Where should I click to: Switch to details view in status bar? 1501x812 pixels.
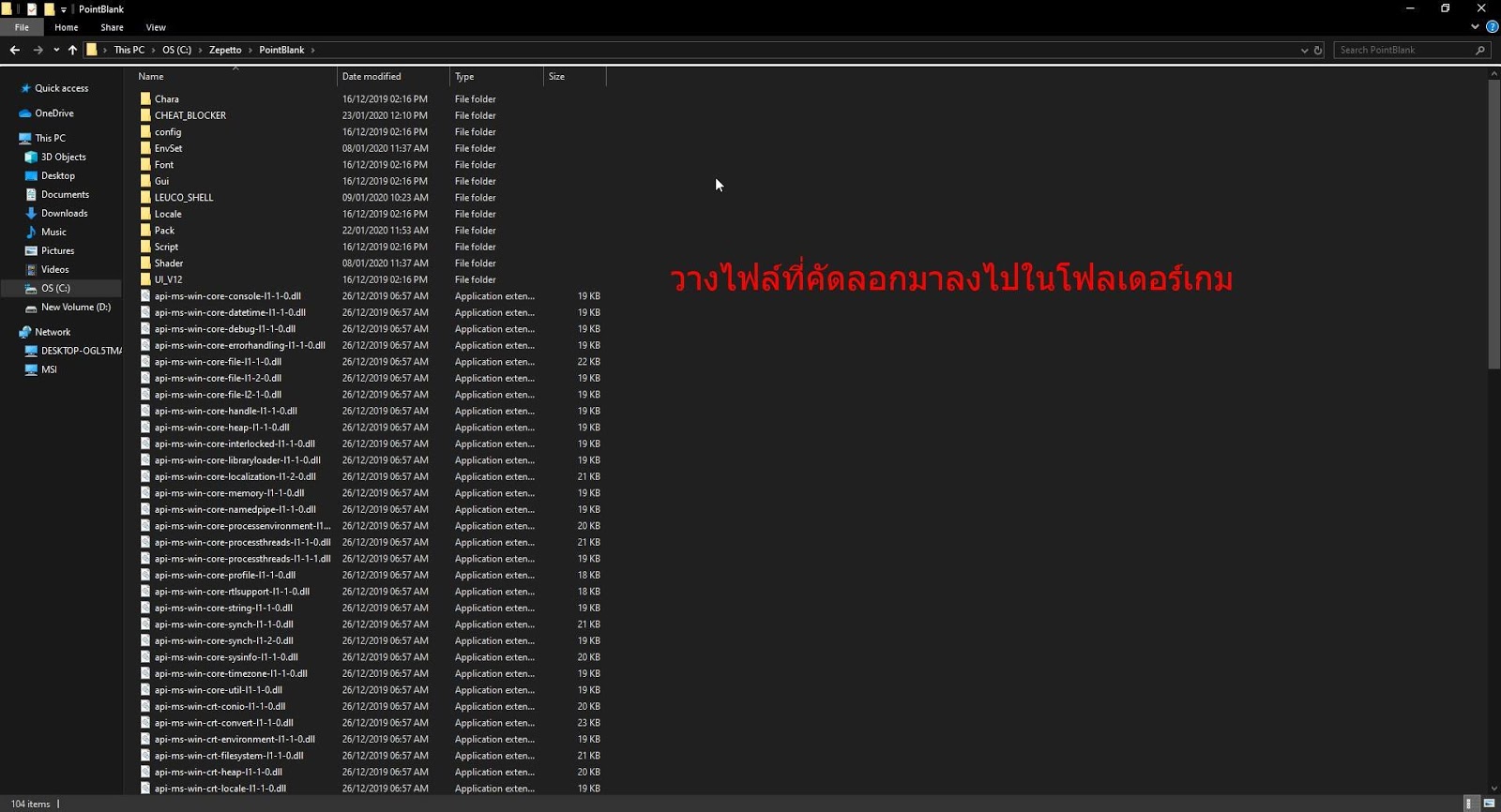click(1471, 804)
